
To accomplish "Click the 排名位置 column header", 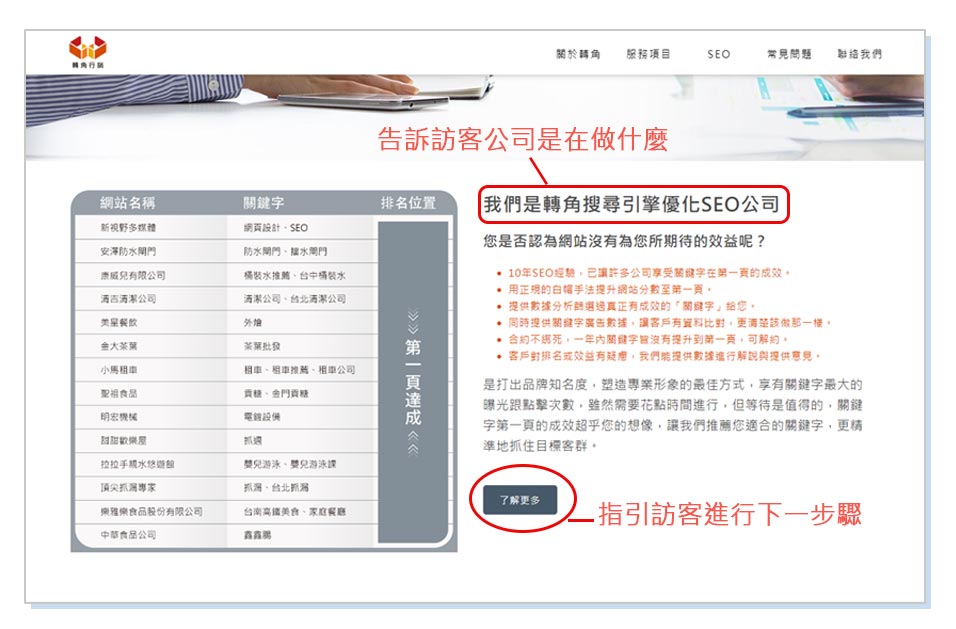I will (x=408, y=203).
